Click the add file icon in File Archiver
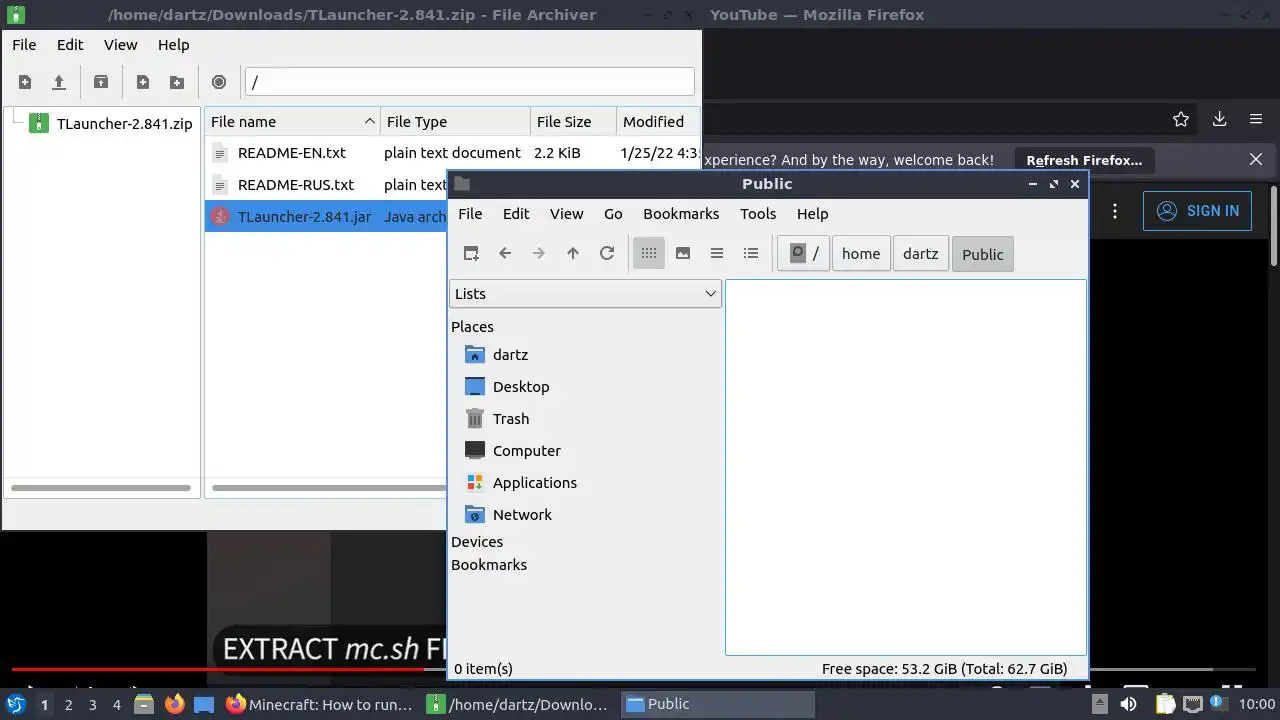The height and width of the screenshot is (720, 1280). click(x=143, y=82)
